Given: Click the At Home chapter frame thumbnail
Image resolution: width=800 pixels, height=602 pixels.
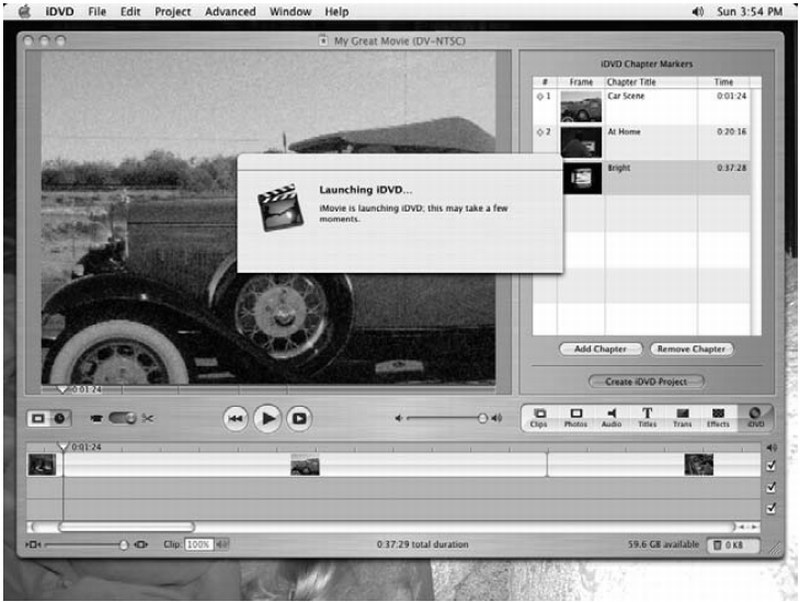Looking at the screenshot, I should point(581,142).
